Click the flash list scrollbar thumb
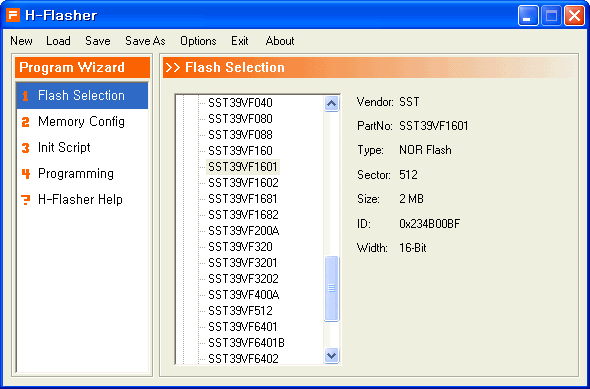The width and height of the screenshot is (590, 389). tap(331, 289)
